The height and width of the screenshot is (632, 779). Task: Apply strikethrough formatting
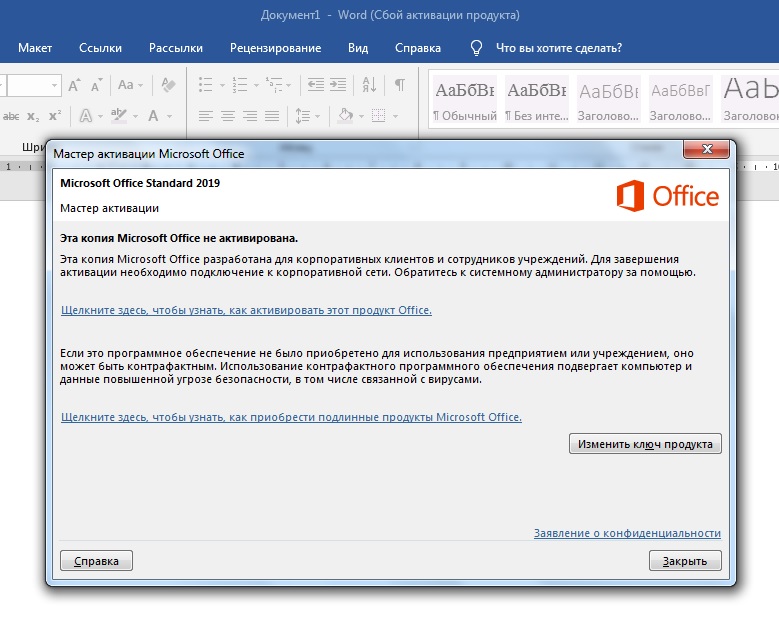[x=9, y=116]
